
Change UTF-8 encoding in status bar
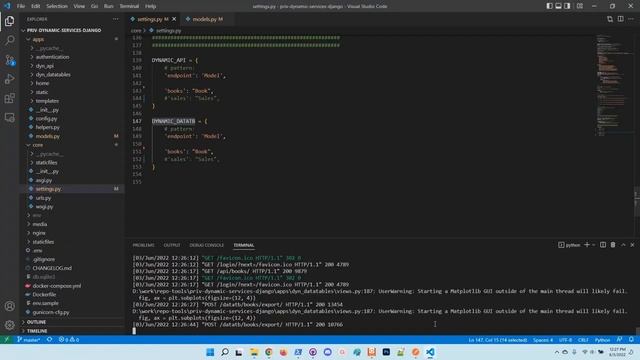(565, 340)
